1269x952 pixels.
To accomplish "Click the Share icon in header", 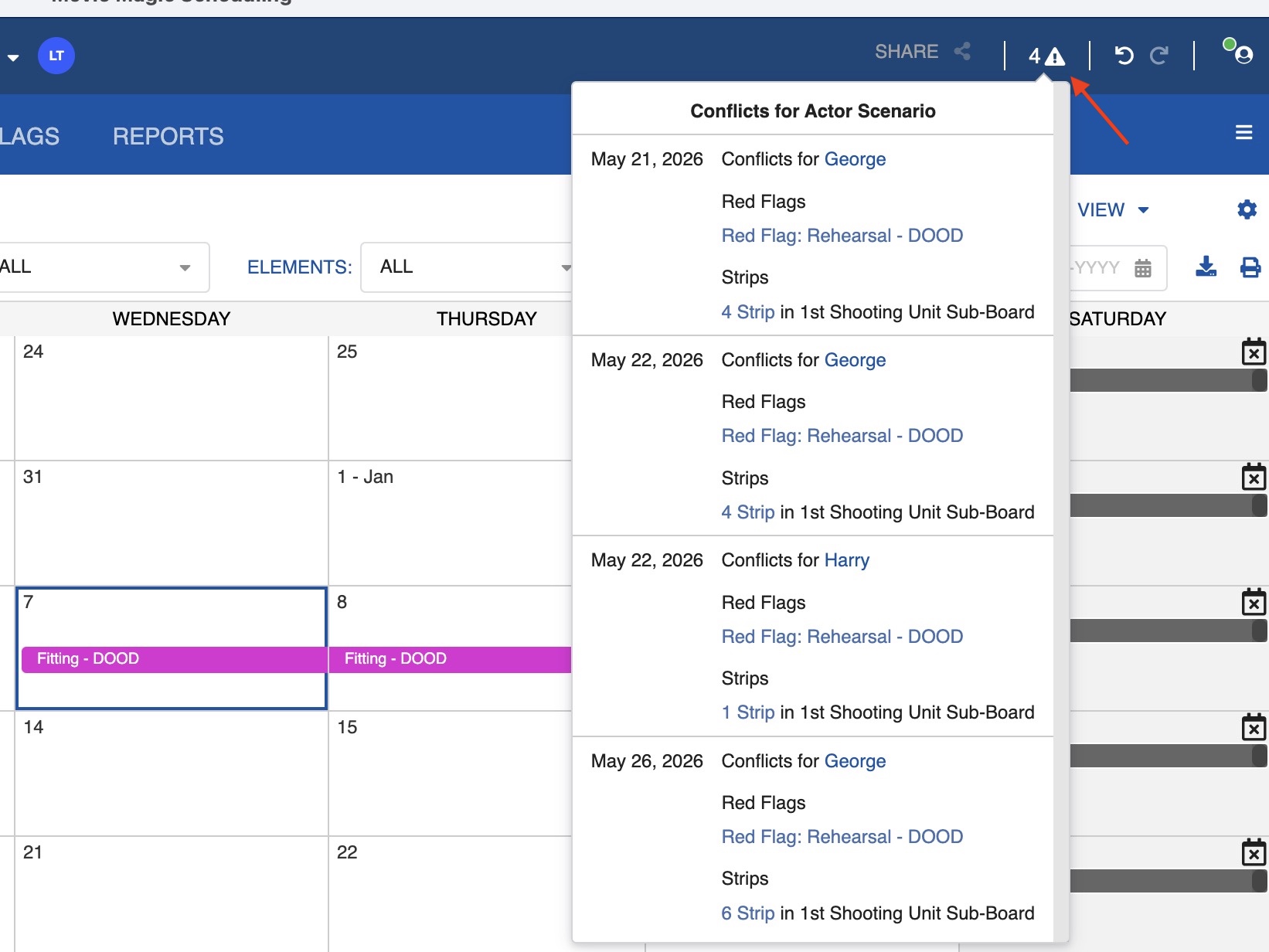I will (962, 52).
